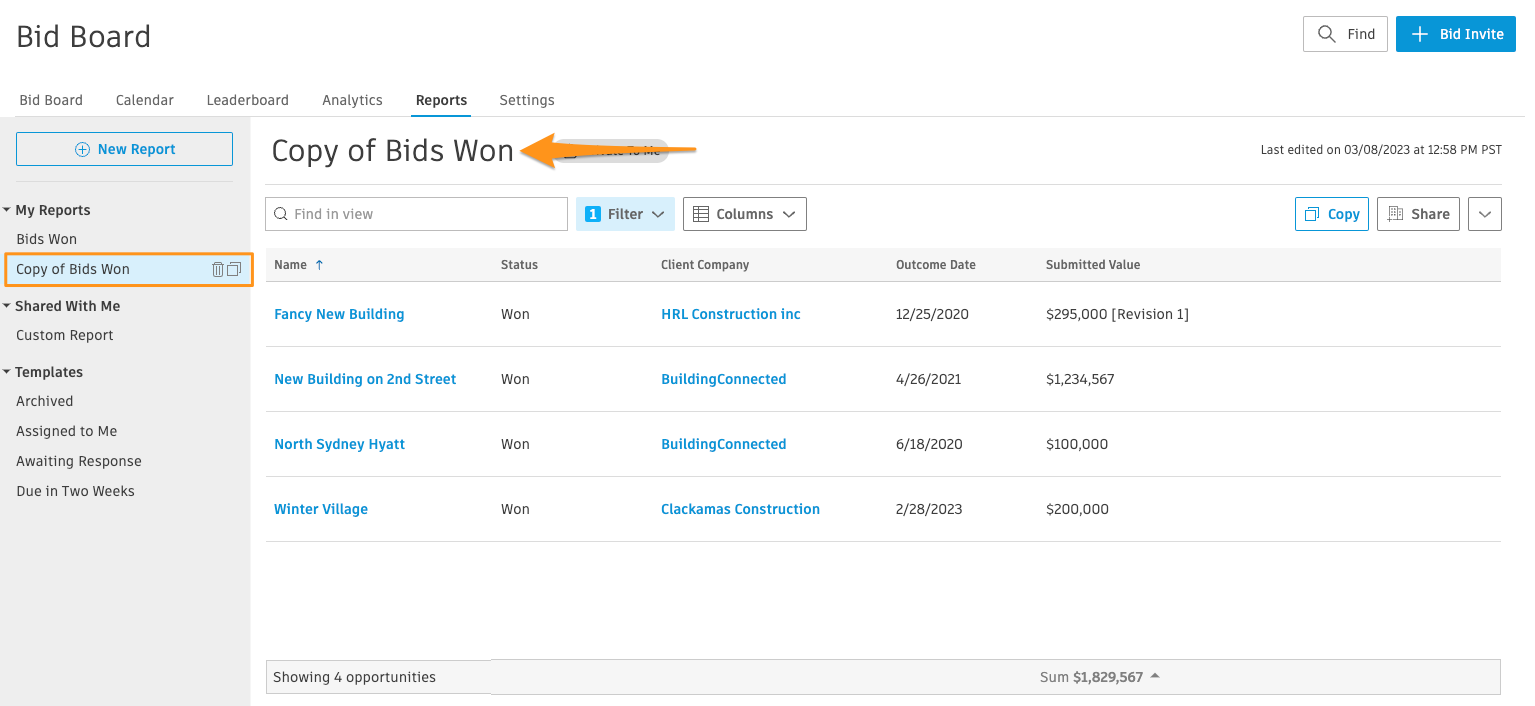Collapse the Templates section
This screenshot has height=706, width=1535.
tap(8, 372)
